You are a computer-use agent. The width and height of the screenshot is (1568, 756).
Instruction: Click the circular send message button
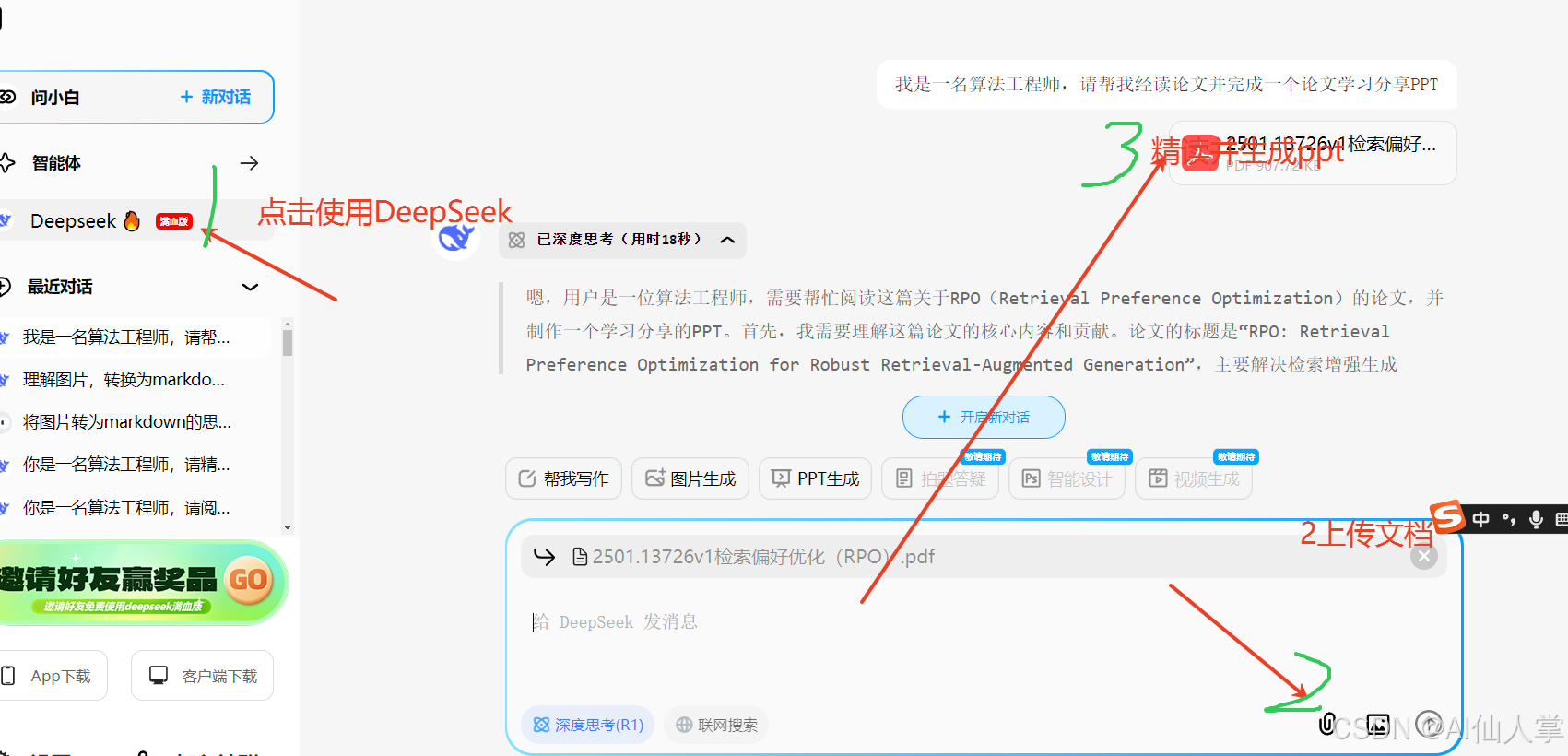tap(1429, 725)
